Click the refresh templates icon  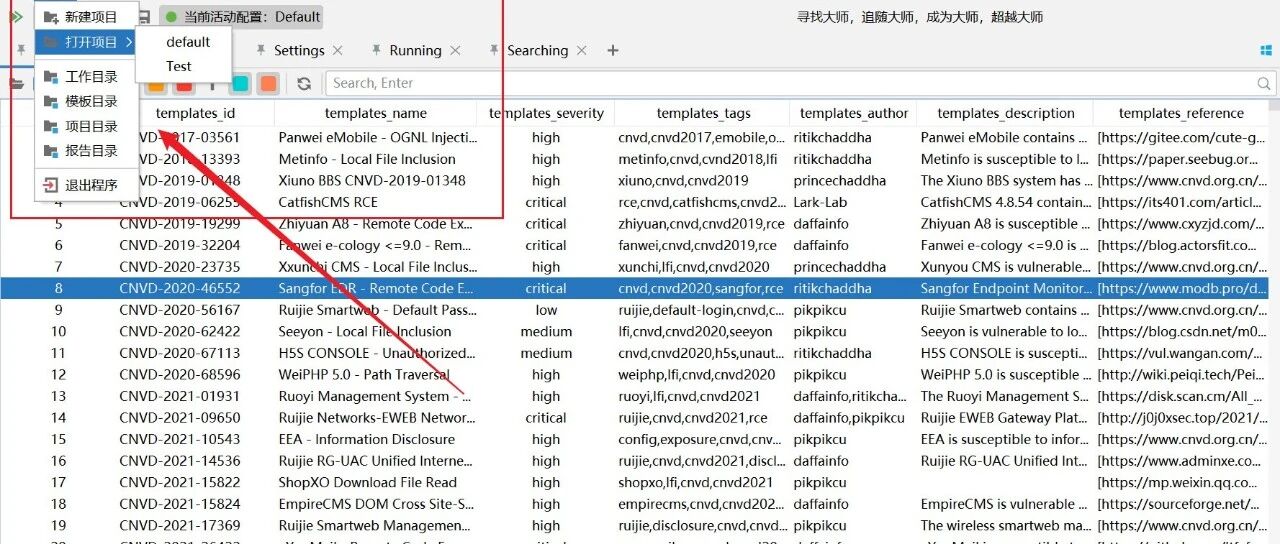pos(304,84)
